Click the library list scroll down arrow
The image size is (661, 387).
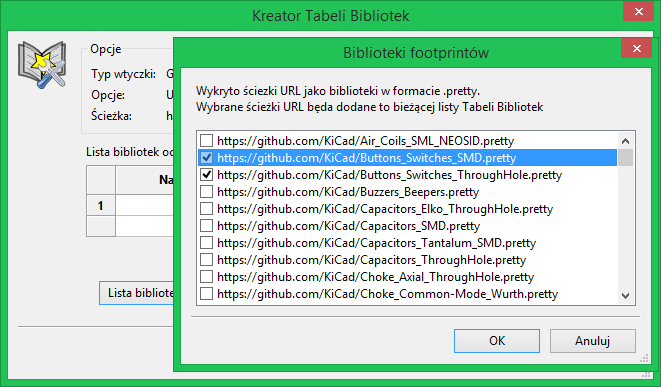coord(626,296)
